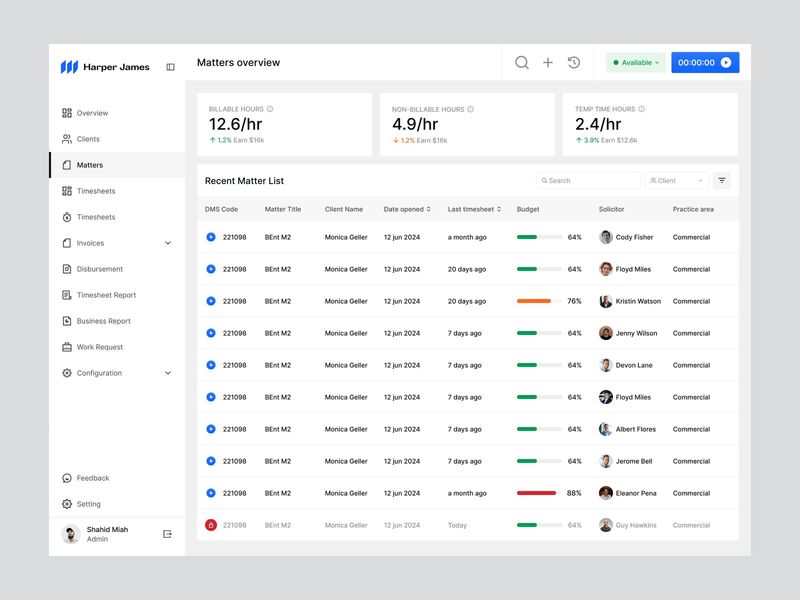This screenshot has width=800, height=600.
Task: Click the orange 76% budget progress bar
Action: 536,301
